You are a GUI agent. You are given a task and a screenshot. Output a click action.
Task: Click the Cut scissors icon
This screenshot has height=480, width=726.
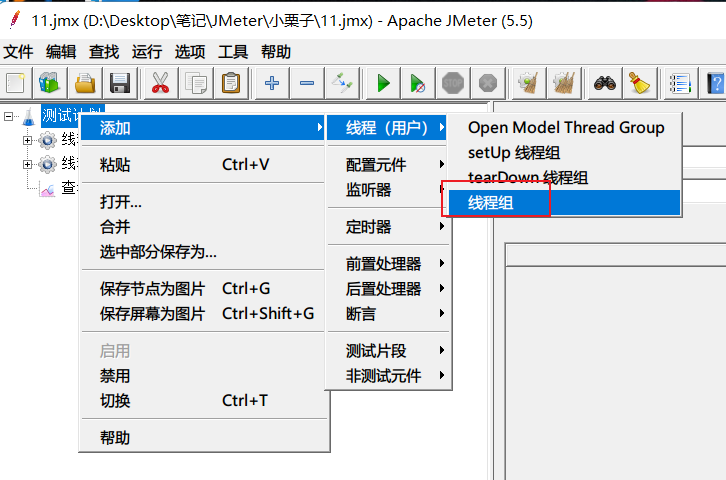[160, 83]
